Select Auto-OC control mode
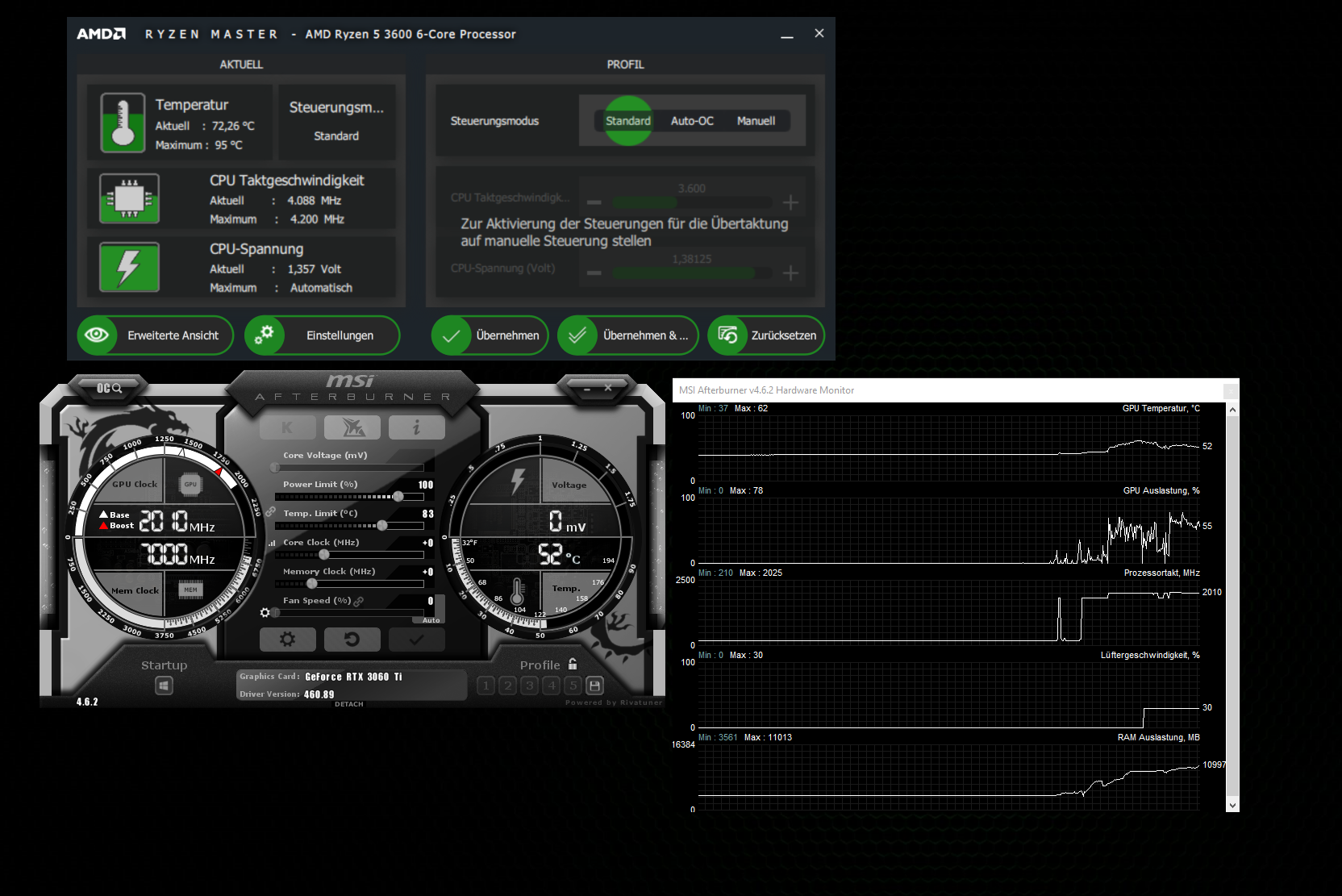1342x896 pixels. coord(692,121)
